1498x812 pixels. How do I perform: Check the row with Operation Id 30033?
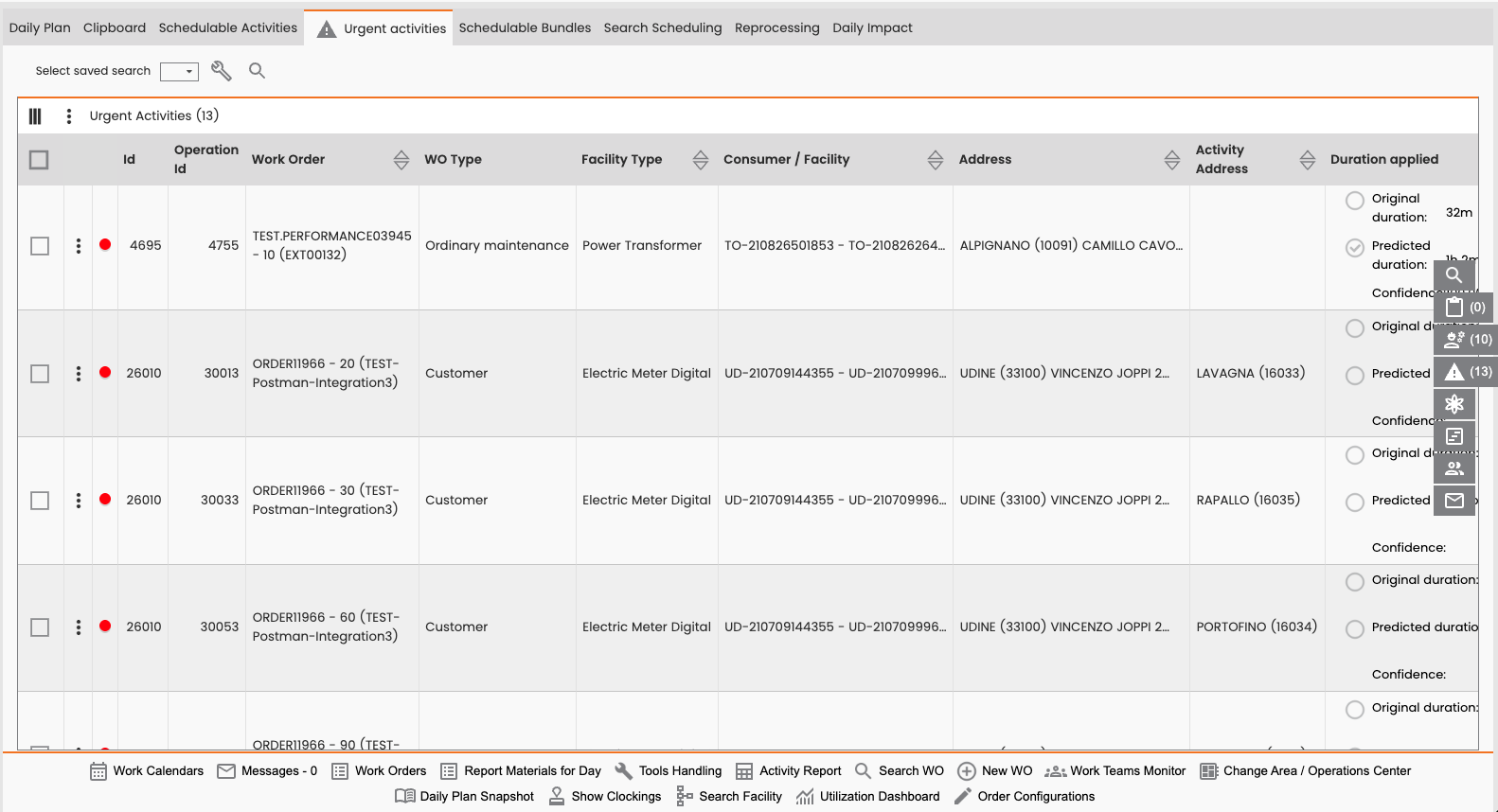(40, 501)
